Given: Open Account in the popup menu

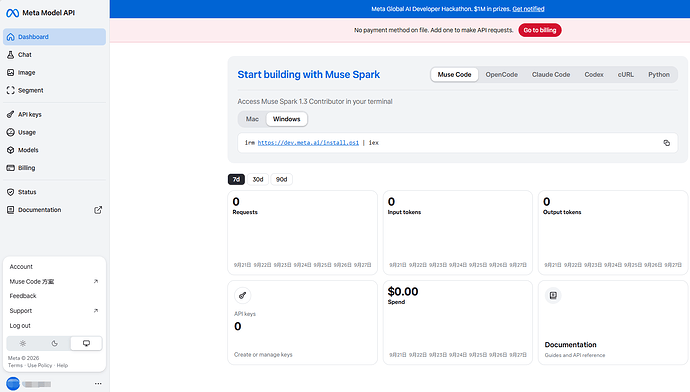Looking at the screenshot, I should (21, 267).
